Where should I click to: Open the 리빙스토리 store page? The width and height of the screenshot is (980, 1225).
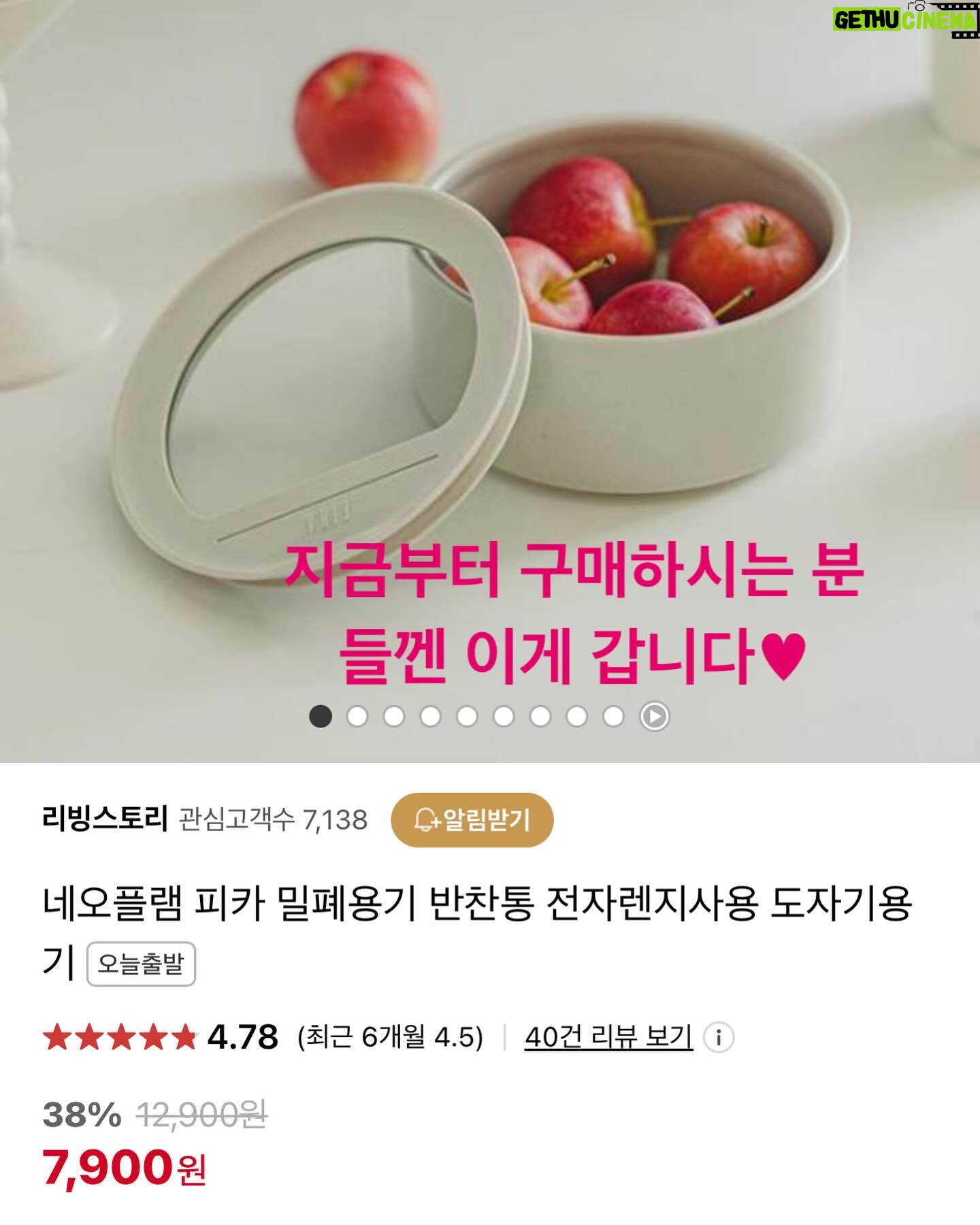click(105, 819)
